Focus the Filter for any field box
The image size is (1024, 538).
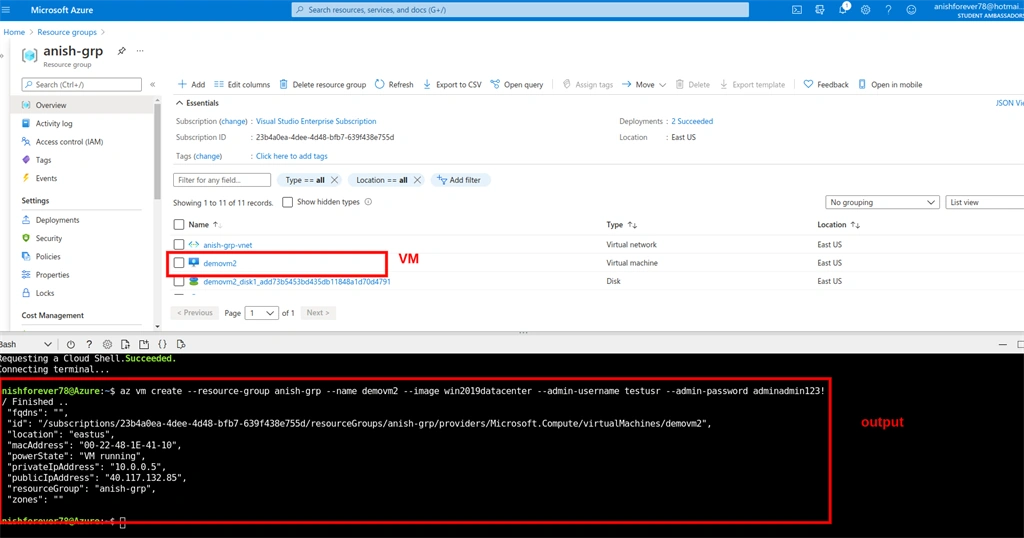pos(222,180)
